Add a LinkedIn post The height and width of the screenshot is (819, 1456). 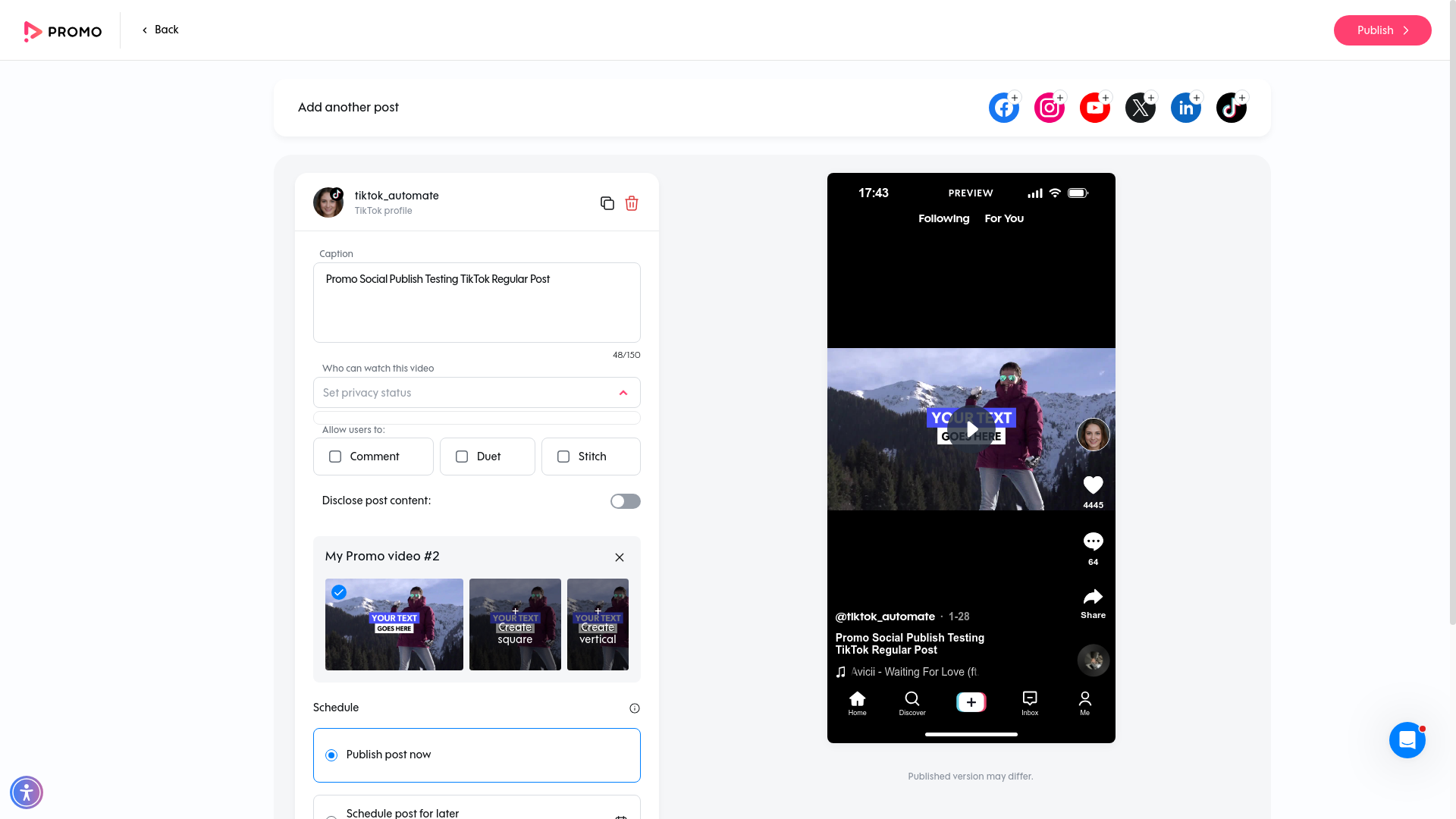click(x=1186, y=108)
